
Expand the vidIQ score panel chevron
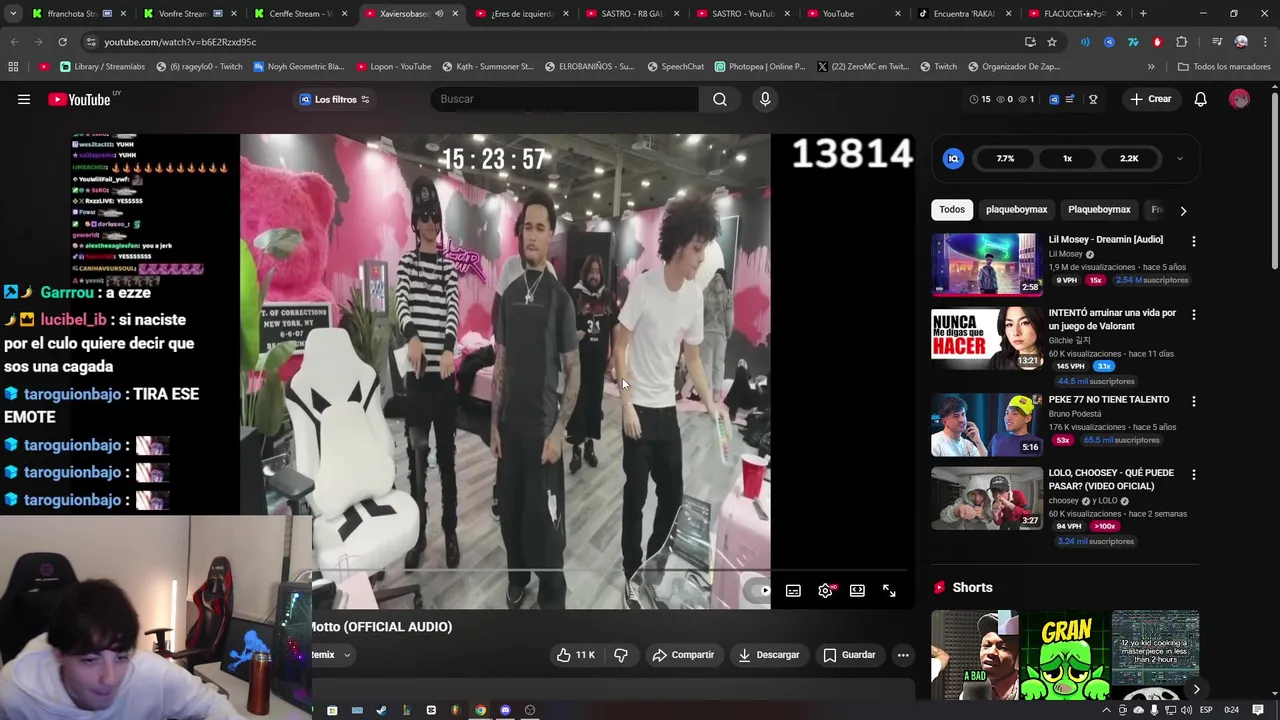point(1180,158)
